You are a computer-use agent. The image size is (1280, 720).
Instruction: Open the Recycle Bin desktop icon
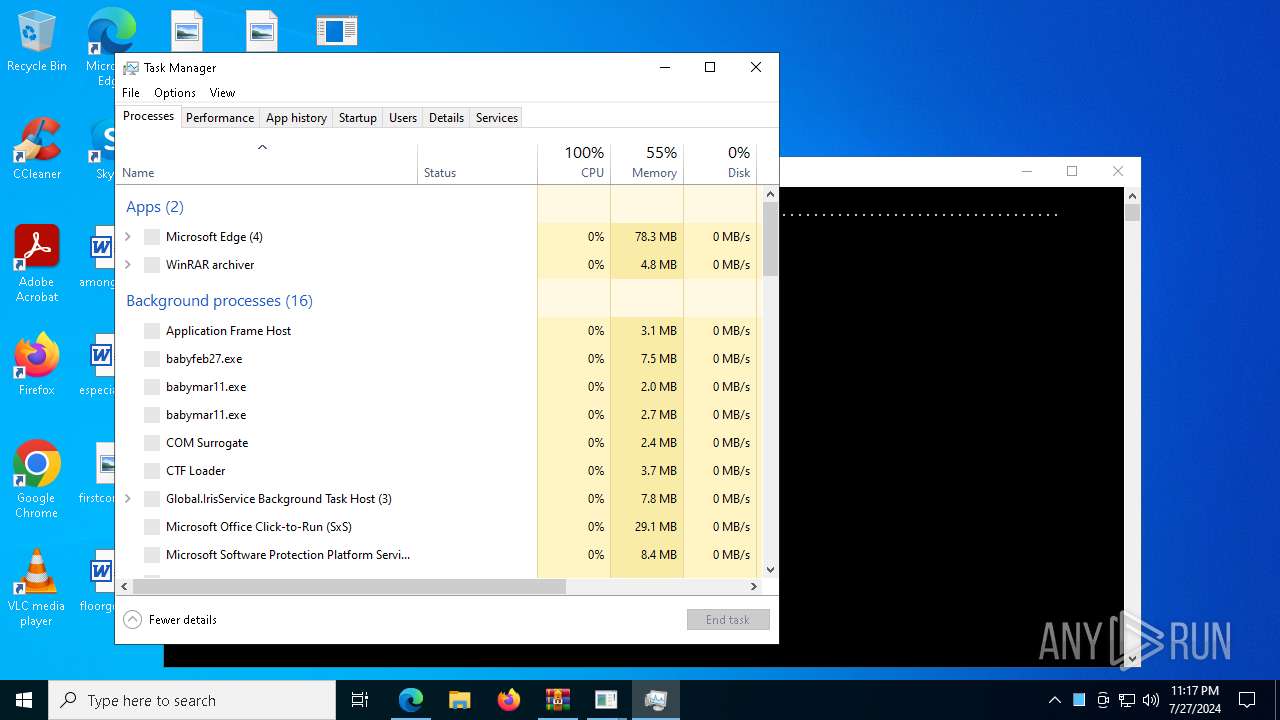[36, 42]
